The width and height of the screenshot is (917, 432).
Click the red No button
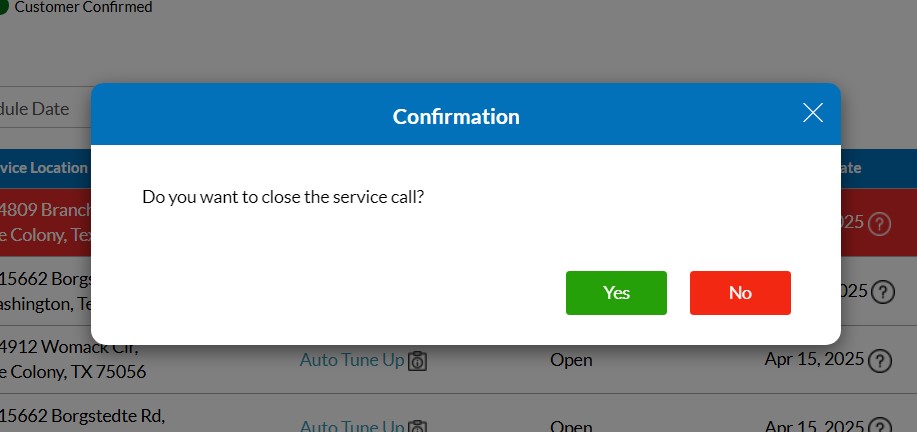[x=740, y=293]
